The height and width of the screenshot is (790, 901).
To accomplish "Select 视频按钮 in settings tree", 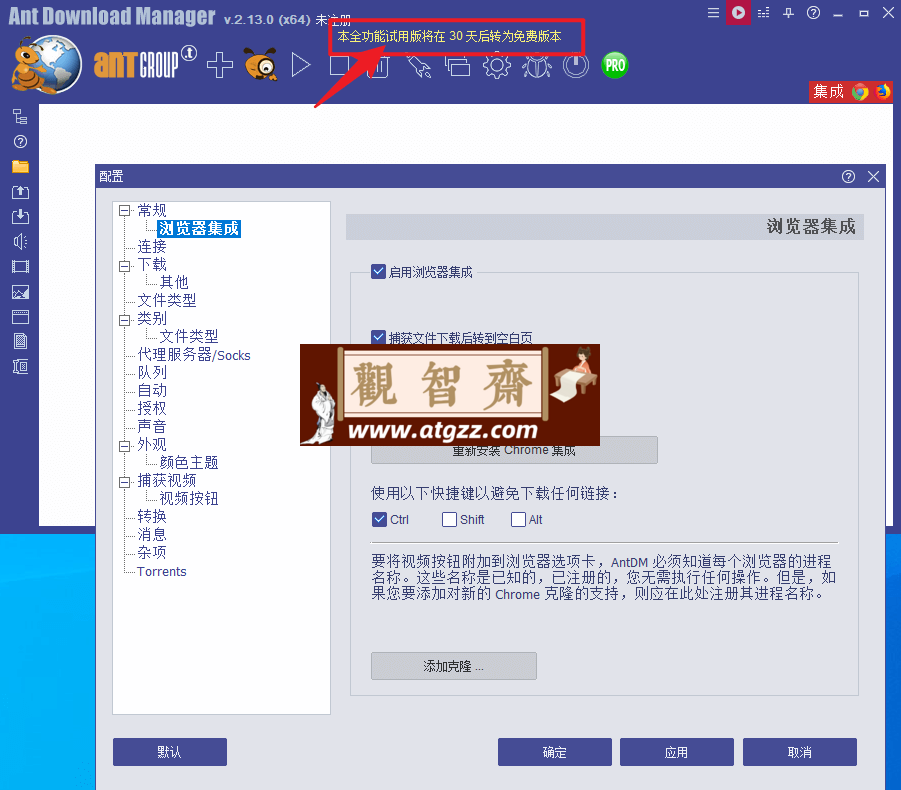I will [x=188, y=498].
